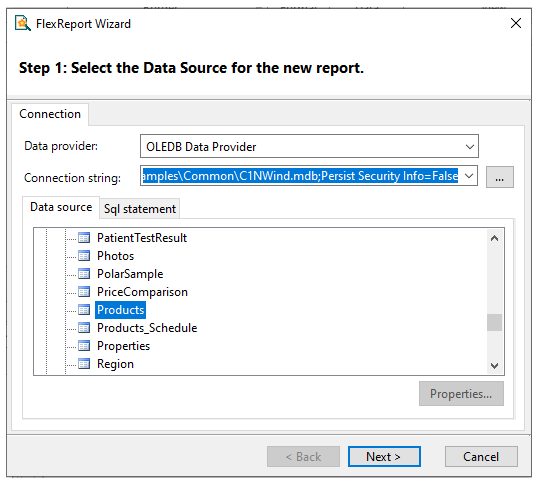
Task: Select the PriceComparison table
Action: click(x=142, y=292)
